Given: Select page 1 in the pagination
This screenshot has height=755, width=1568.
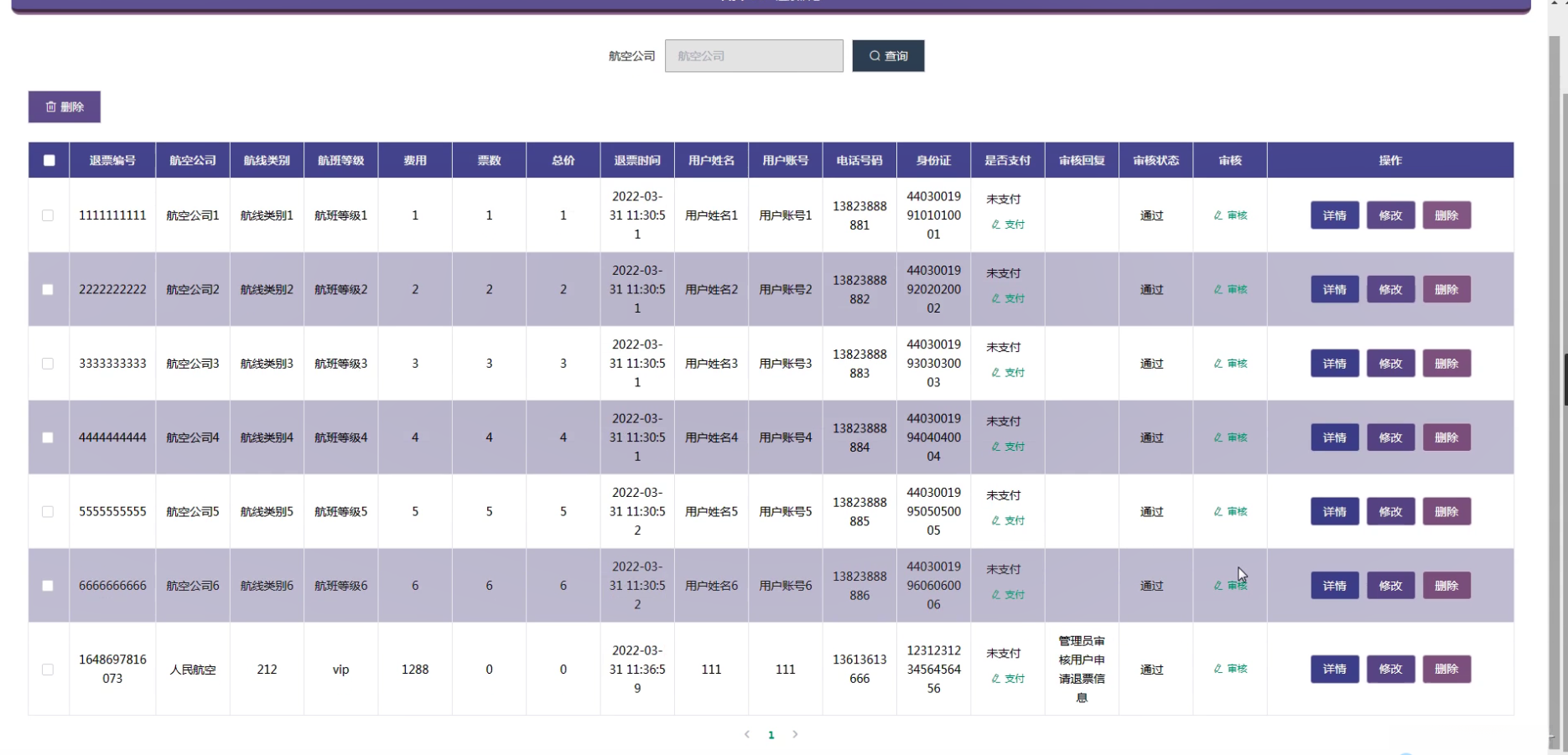Looking at the screenshot, I should click(x=771, y=735).
